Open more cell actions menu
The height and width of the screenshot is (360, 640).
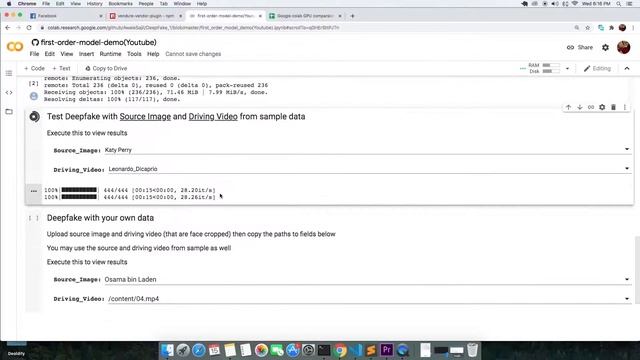(x=624, y=107)
